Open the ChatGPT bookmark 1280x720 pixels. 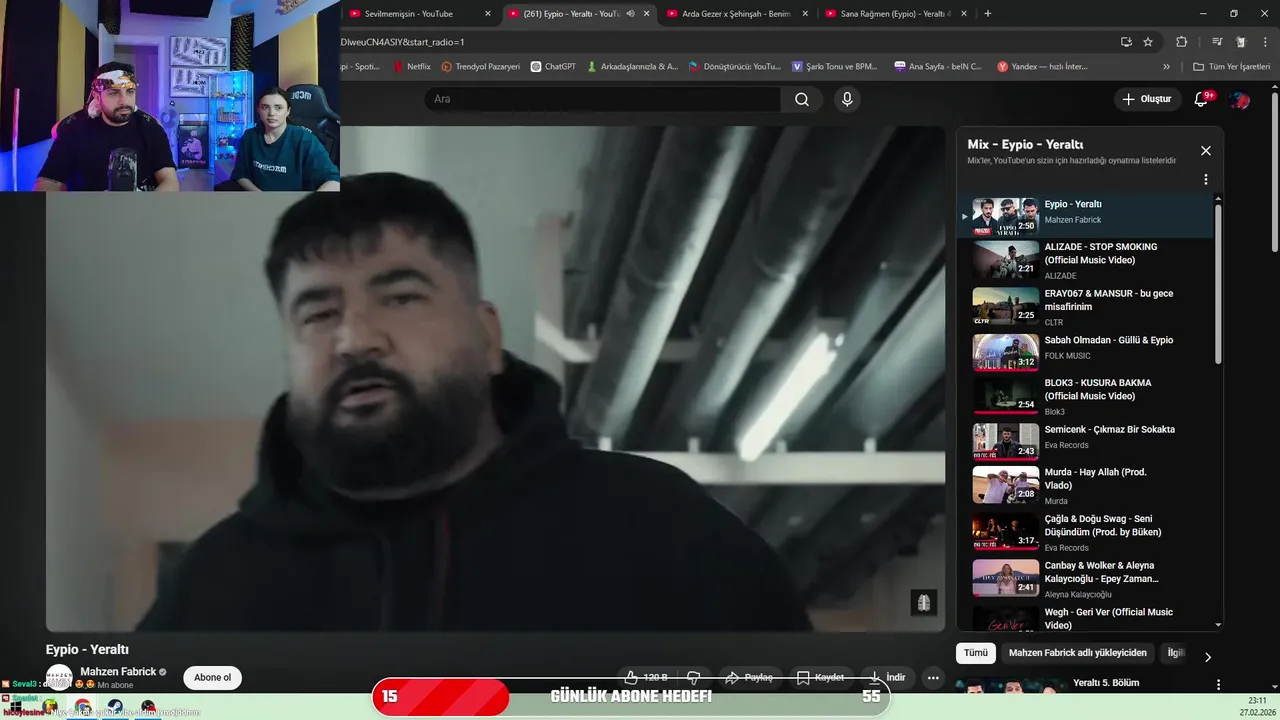pos(553,67)
